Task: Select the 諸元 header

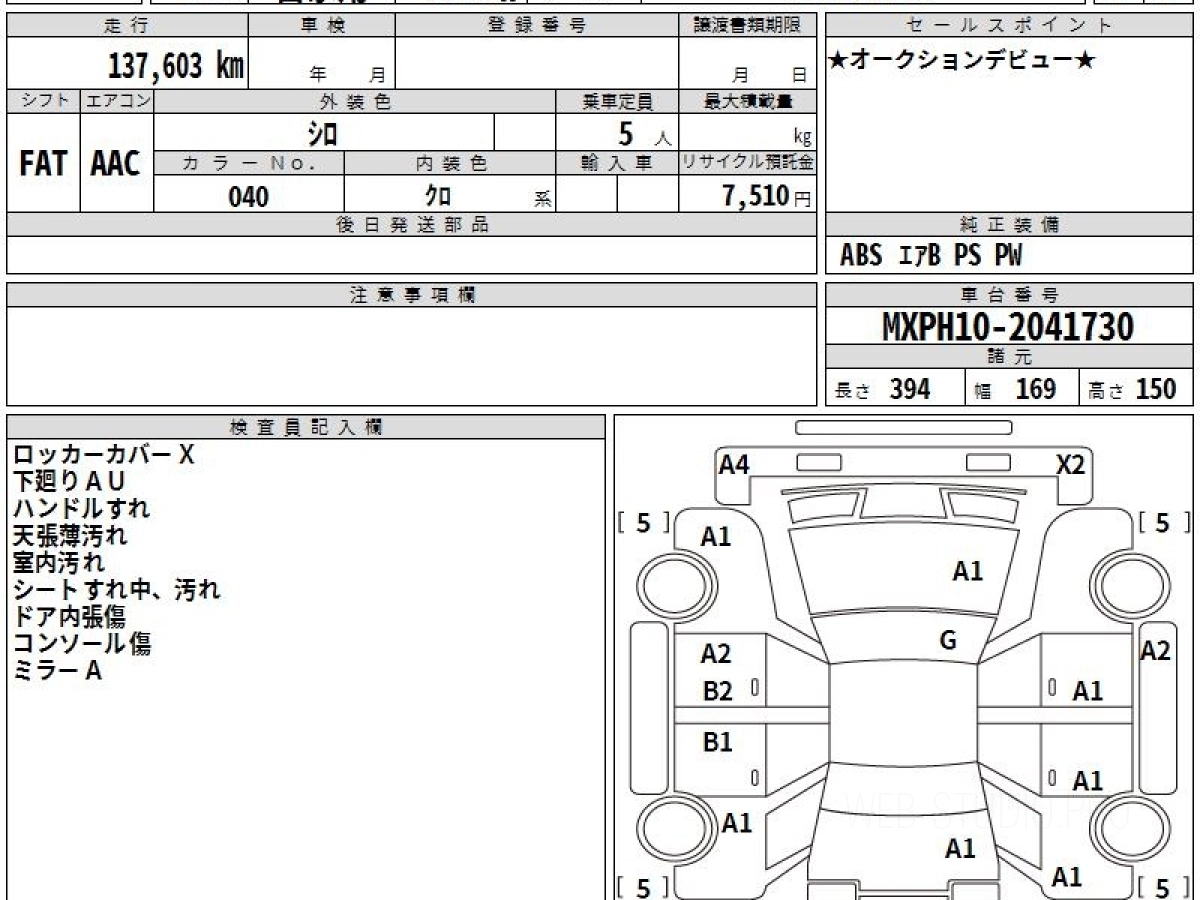Action: pyautogui.click(x=1009, y=357)
